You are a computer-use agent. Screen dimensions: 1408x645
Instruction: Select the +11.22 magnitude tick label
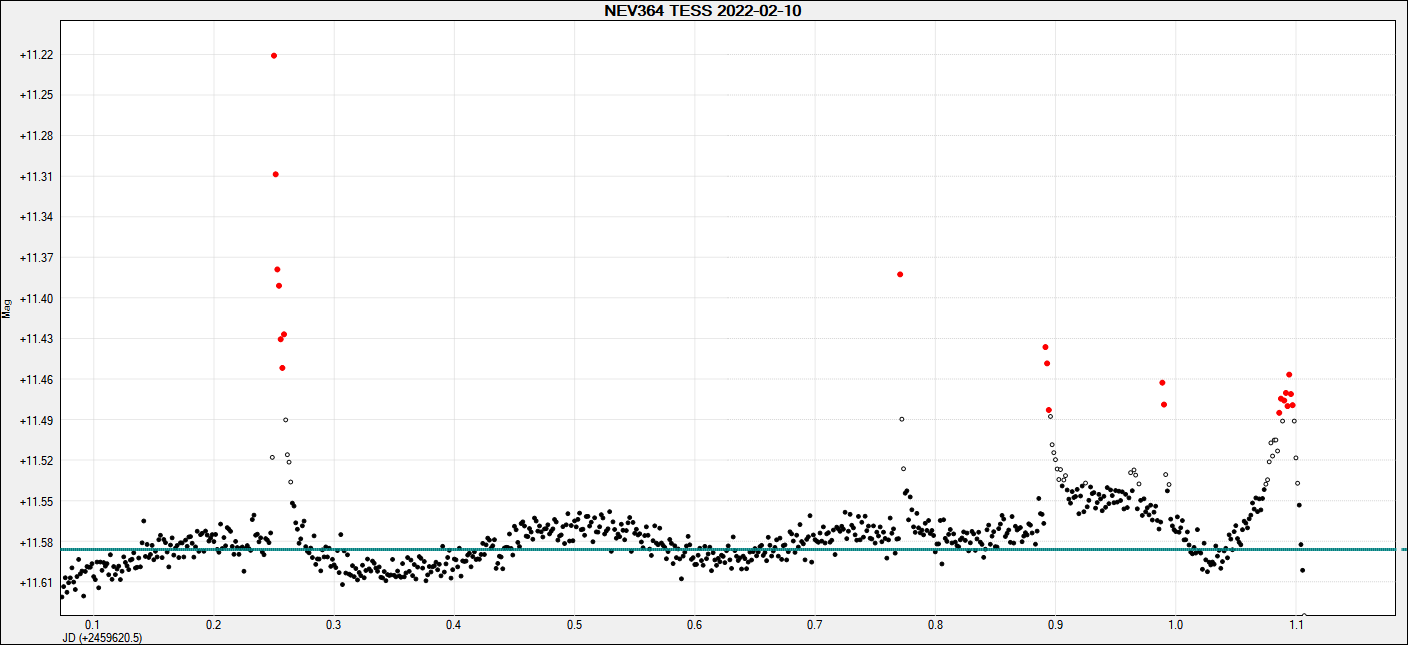coord(37,55)
